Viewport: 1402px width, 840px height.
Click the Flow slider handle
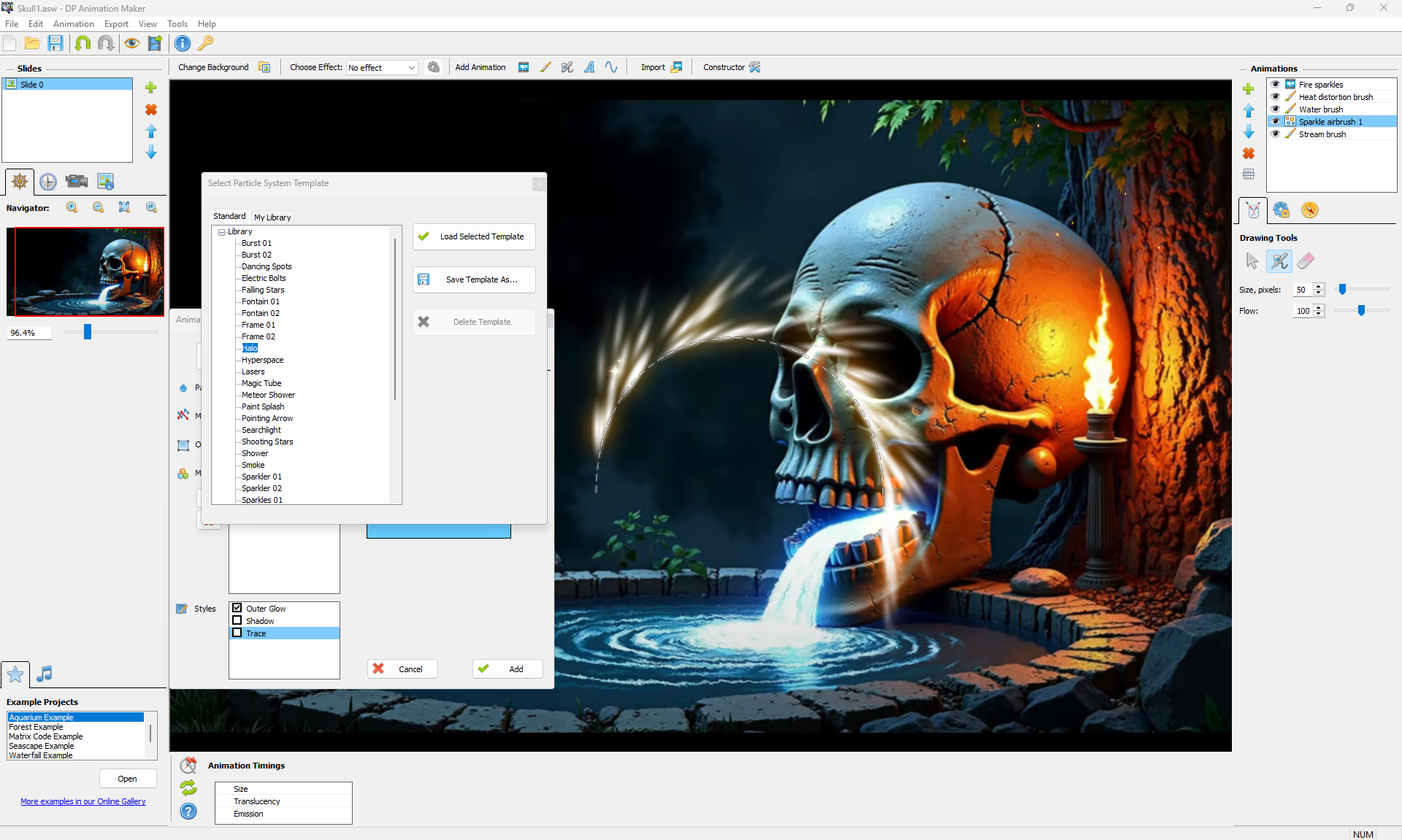coord(1361,311)
